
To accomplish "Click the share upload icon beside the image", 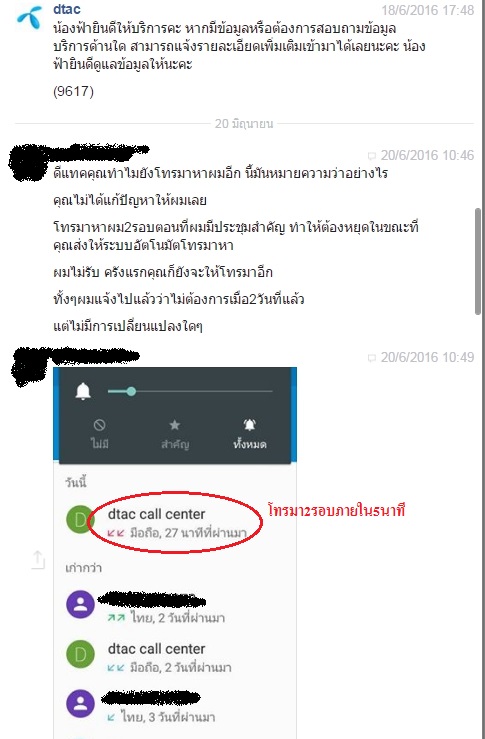I will (x=38, y=559).
